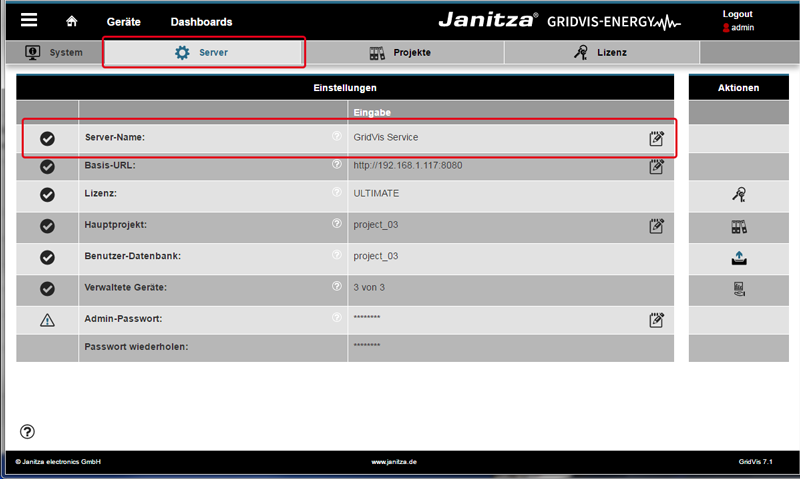
Task: Click the license key action icon
Action: click(x=739, y=196)
